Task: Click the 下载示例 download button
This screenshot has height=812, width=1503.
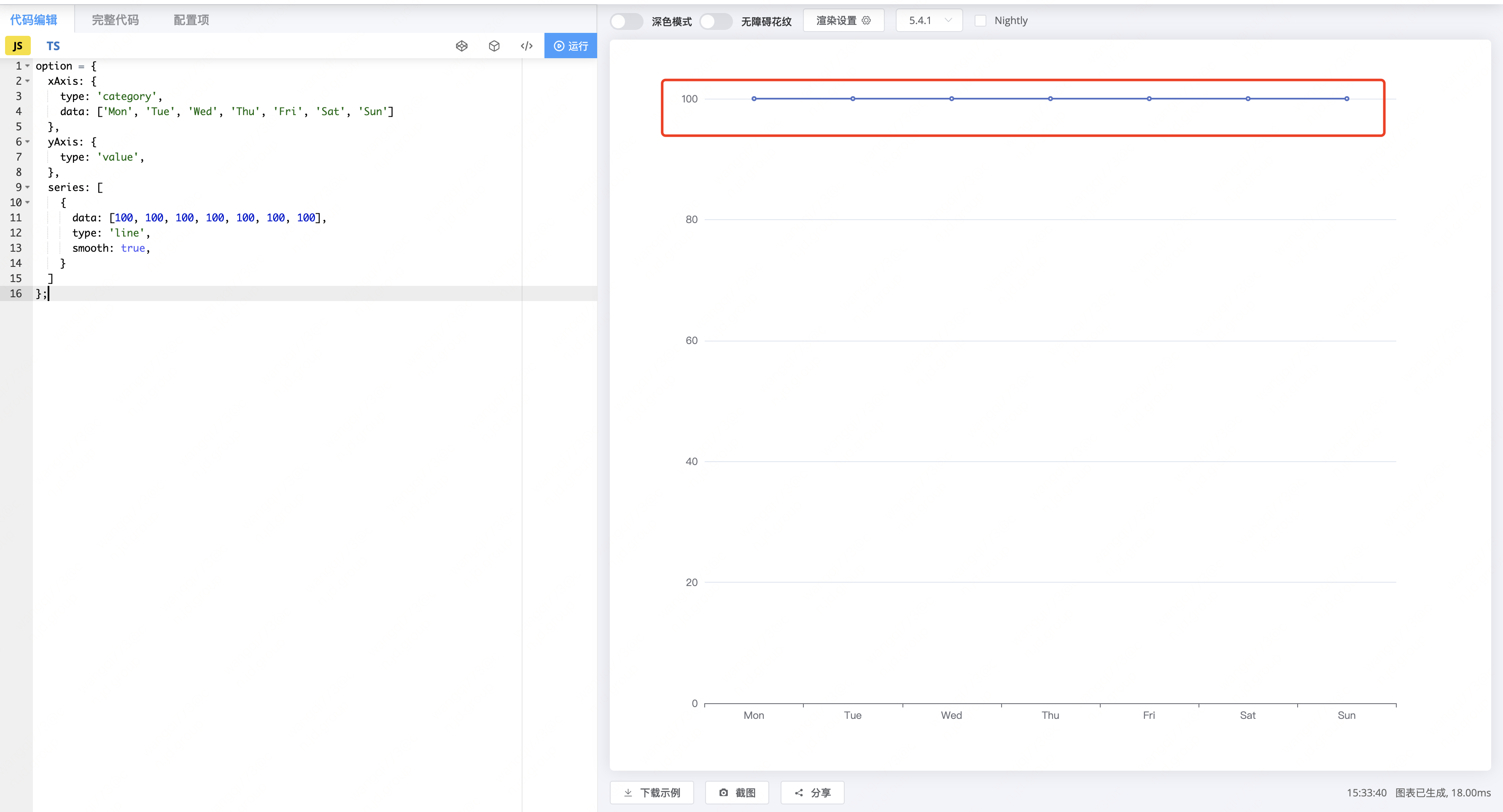Action: (652, 792)
